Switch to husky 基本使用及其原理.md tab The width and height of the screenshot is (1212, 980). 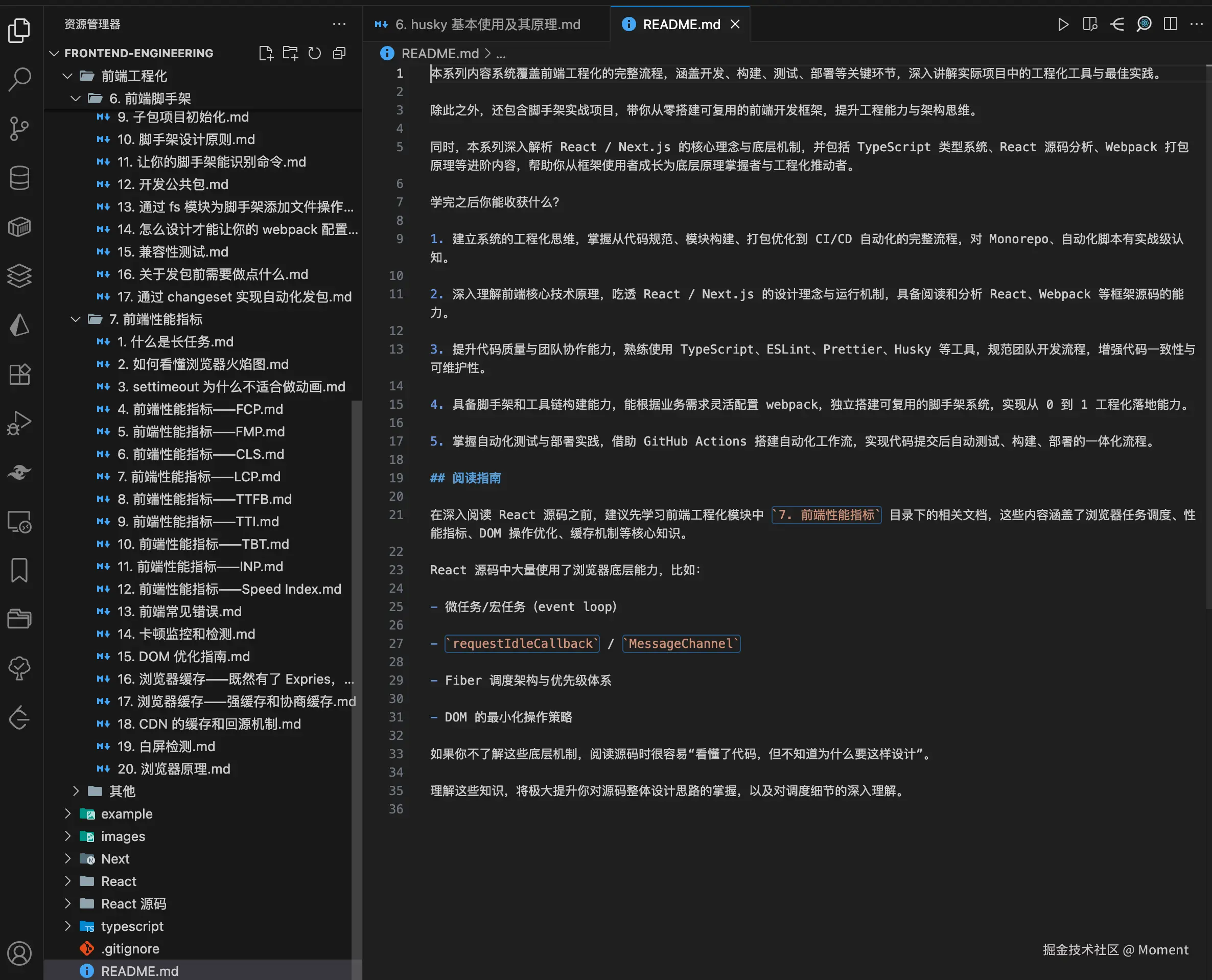coord(486,25)
